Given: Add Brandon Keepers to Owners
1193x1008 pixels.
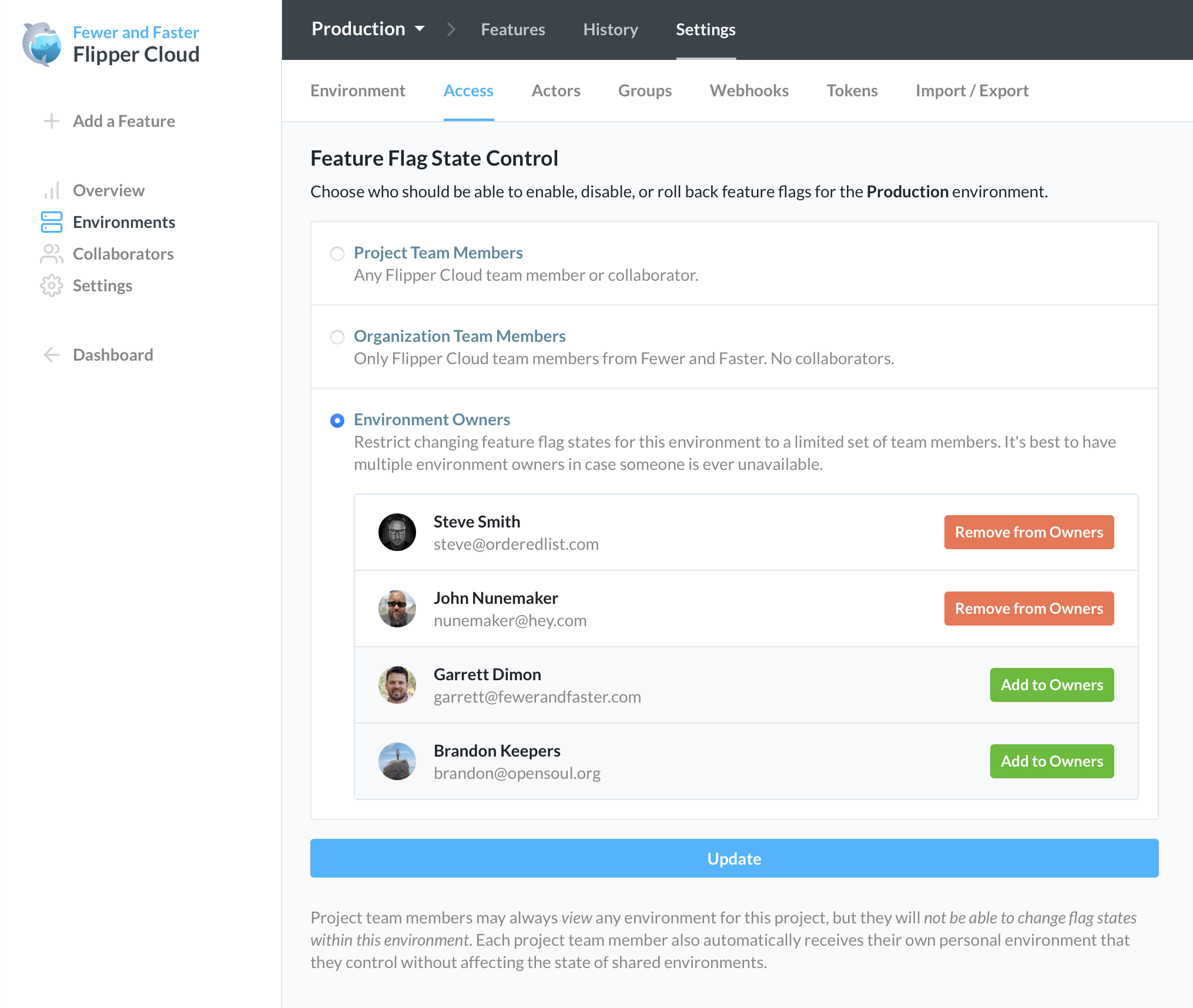Looking at the screenshot, I should click(1051, 761).
